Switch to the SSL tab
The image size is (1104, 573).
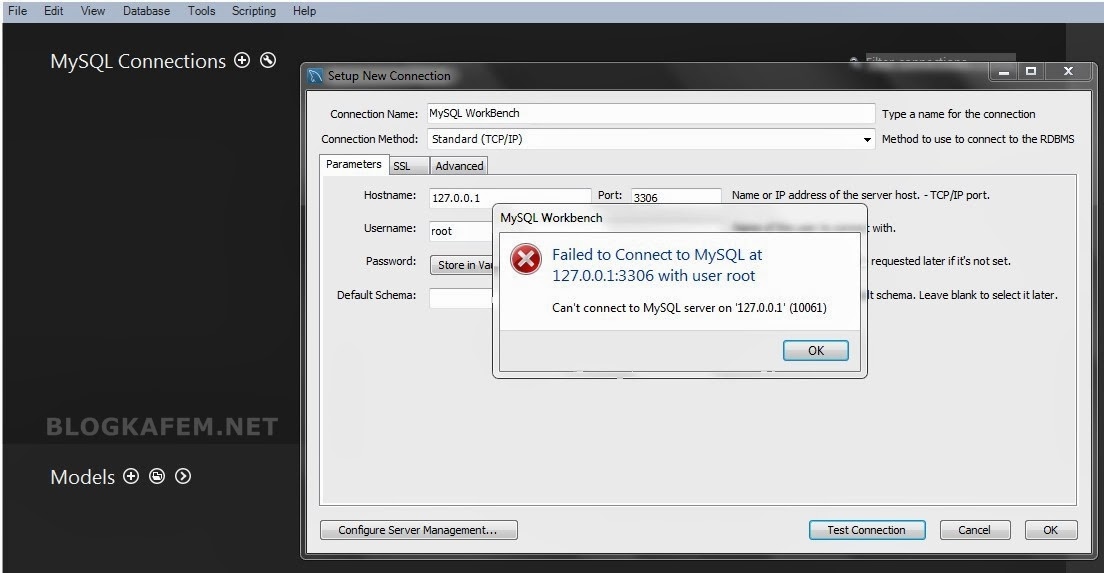(x=409, y=166)
